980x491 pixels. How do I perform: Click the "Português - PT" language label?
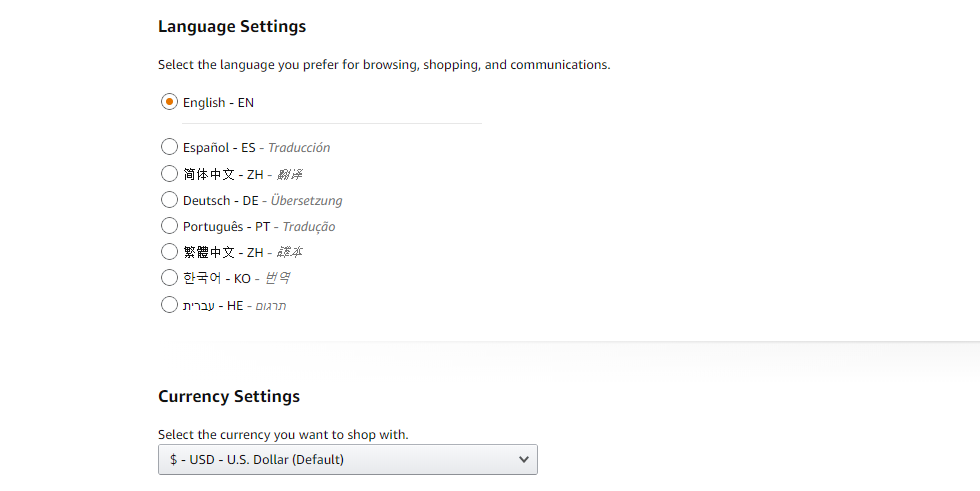pos(225,226)
